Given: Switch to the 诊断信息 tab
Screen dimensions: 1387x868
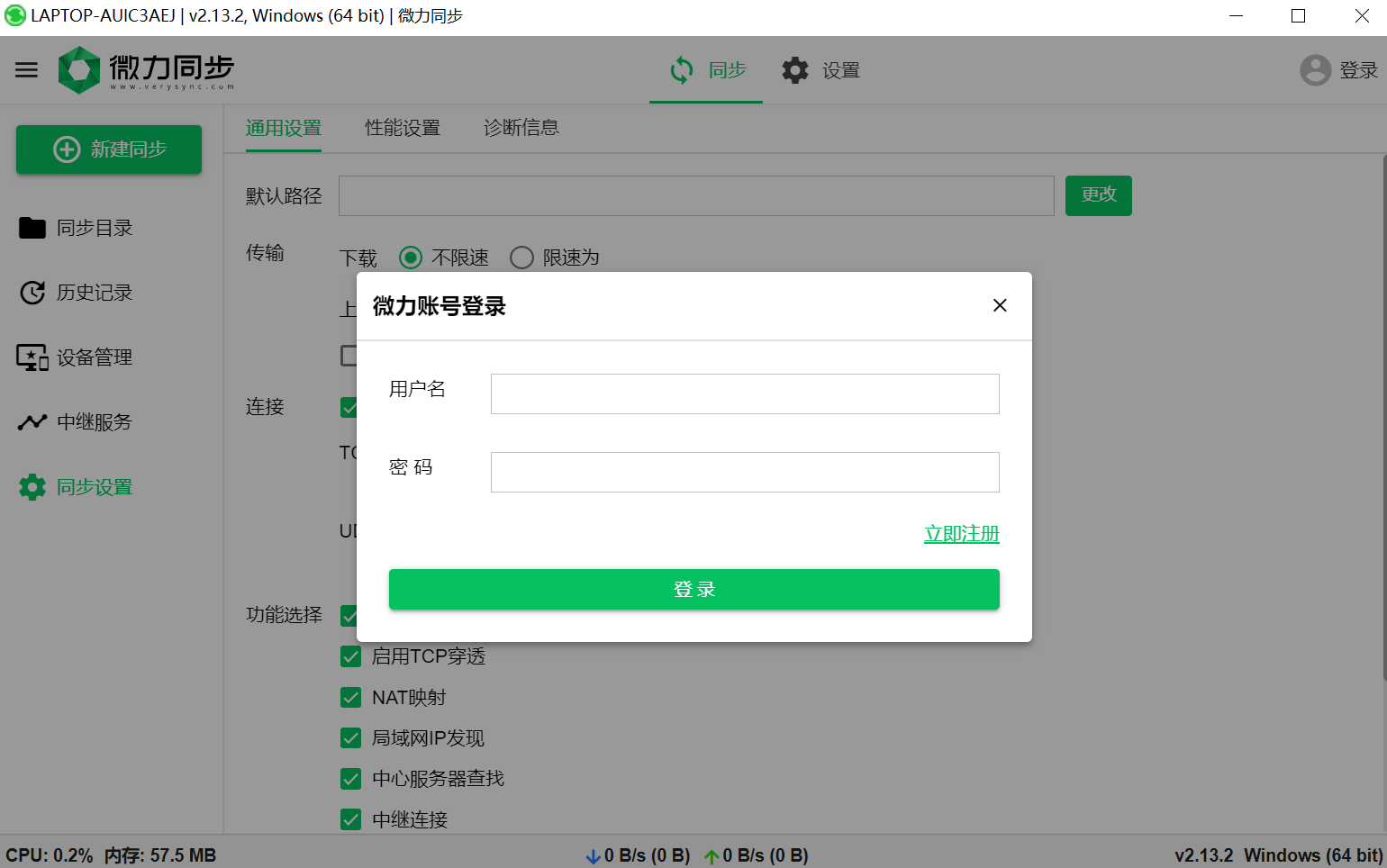Looking at the screenshot, I should click(521, 128).
